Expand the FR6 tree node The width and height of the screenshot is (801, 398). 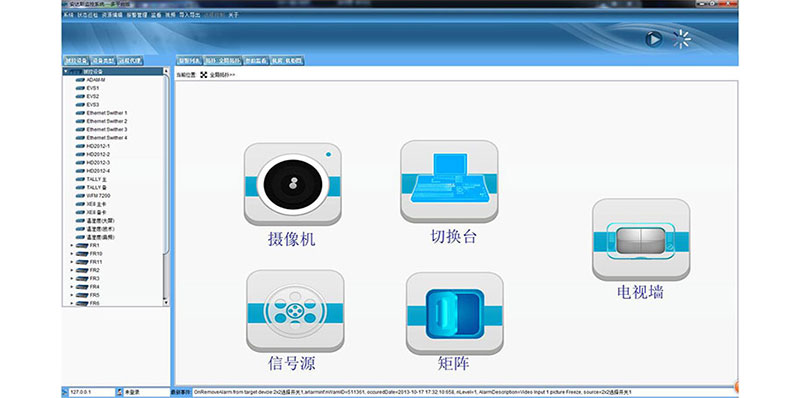tap(72, 303)
